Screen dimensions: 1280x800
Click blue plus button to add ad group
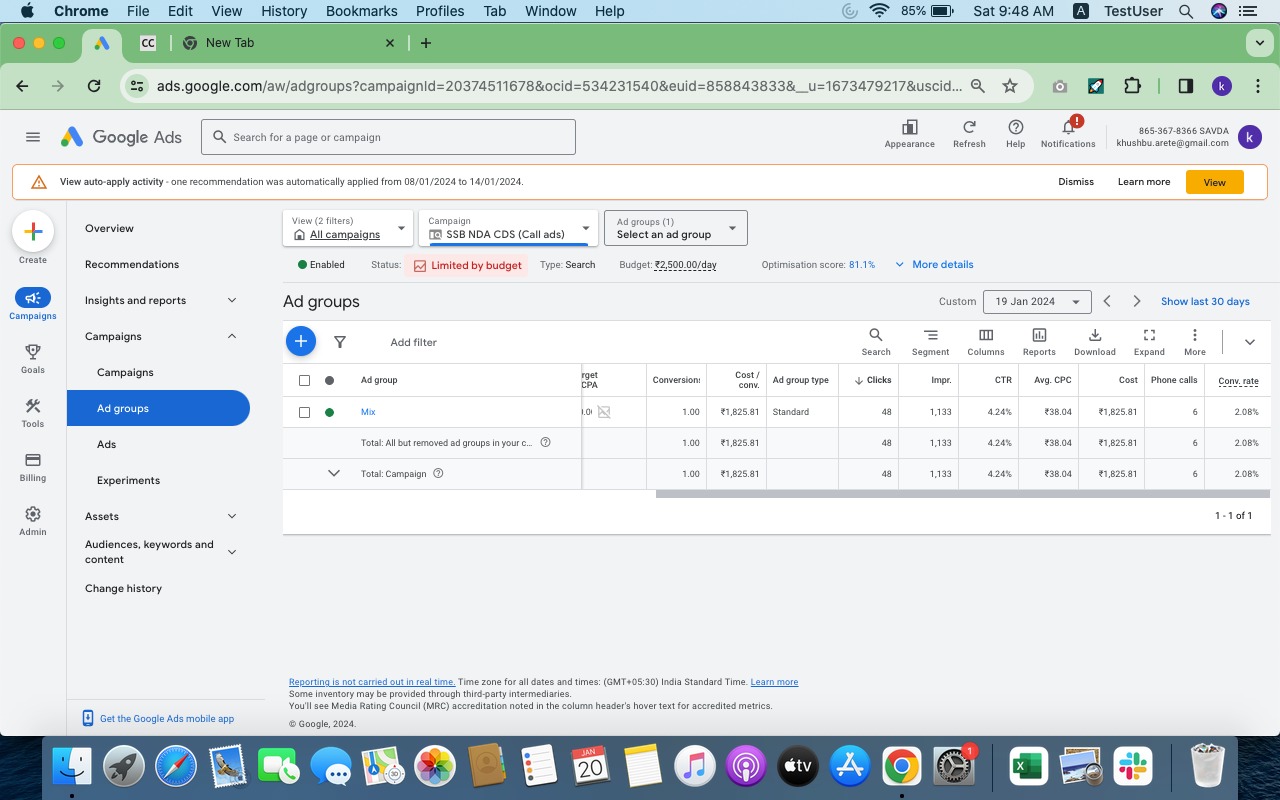coord(301,341)
